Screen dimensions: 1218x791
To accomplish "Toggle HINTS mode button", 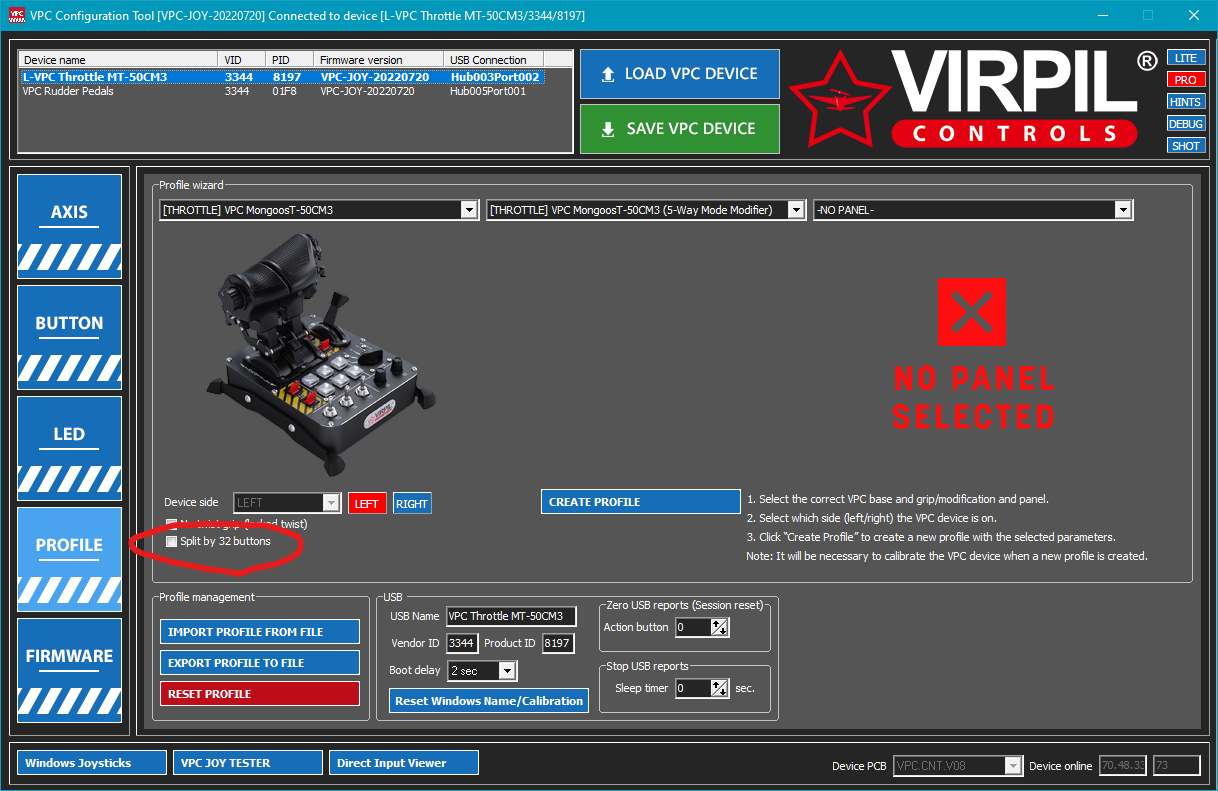I will [1186, 102].
